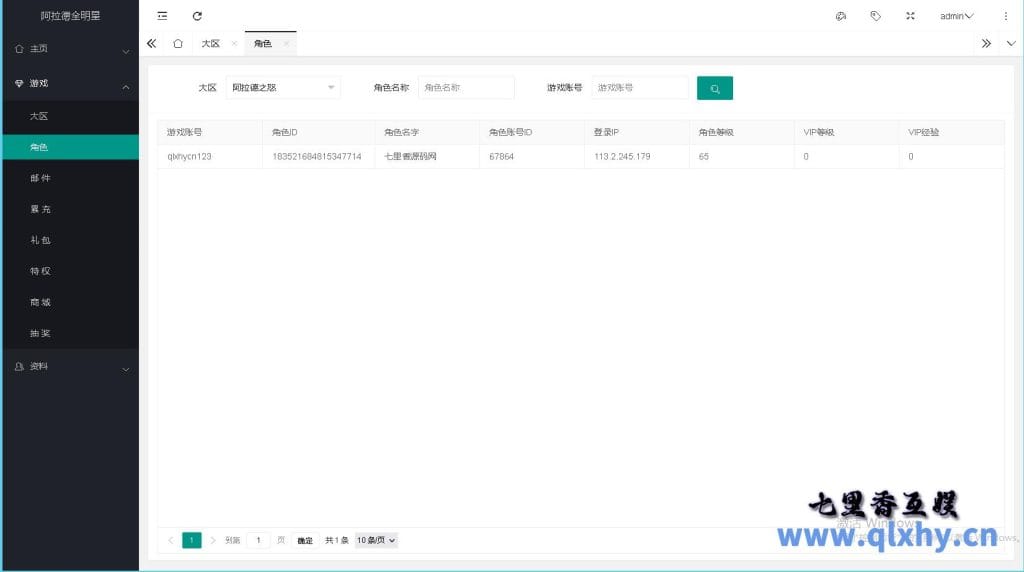The width and height of the screenshot is (1024, 572).
Task: Focus the 角色名称 input field
Action: (466, 88)
